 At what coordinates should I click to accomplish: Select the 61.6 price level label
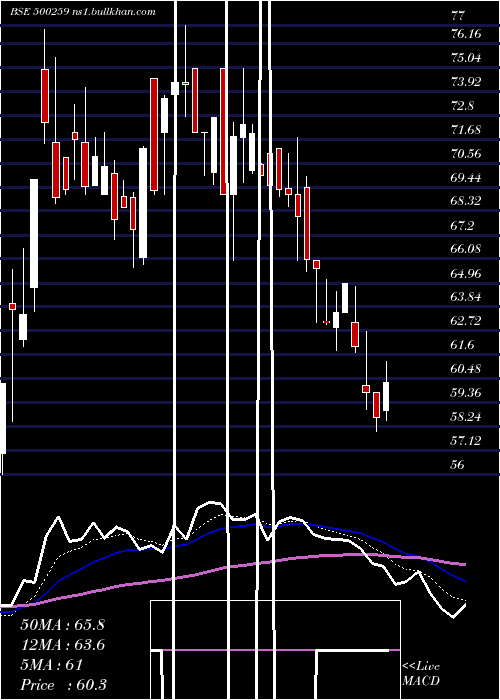coord(462,345)
